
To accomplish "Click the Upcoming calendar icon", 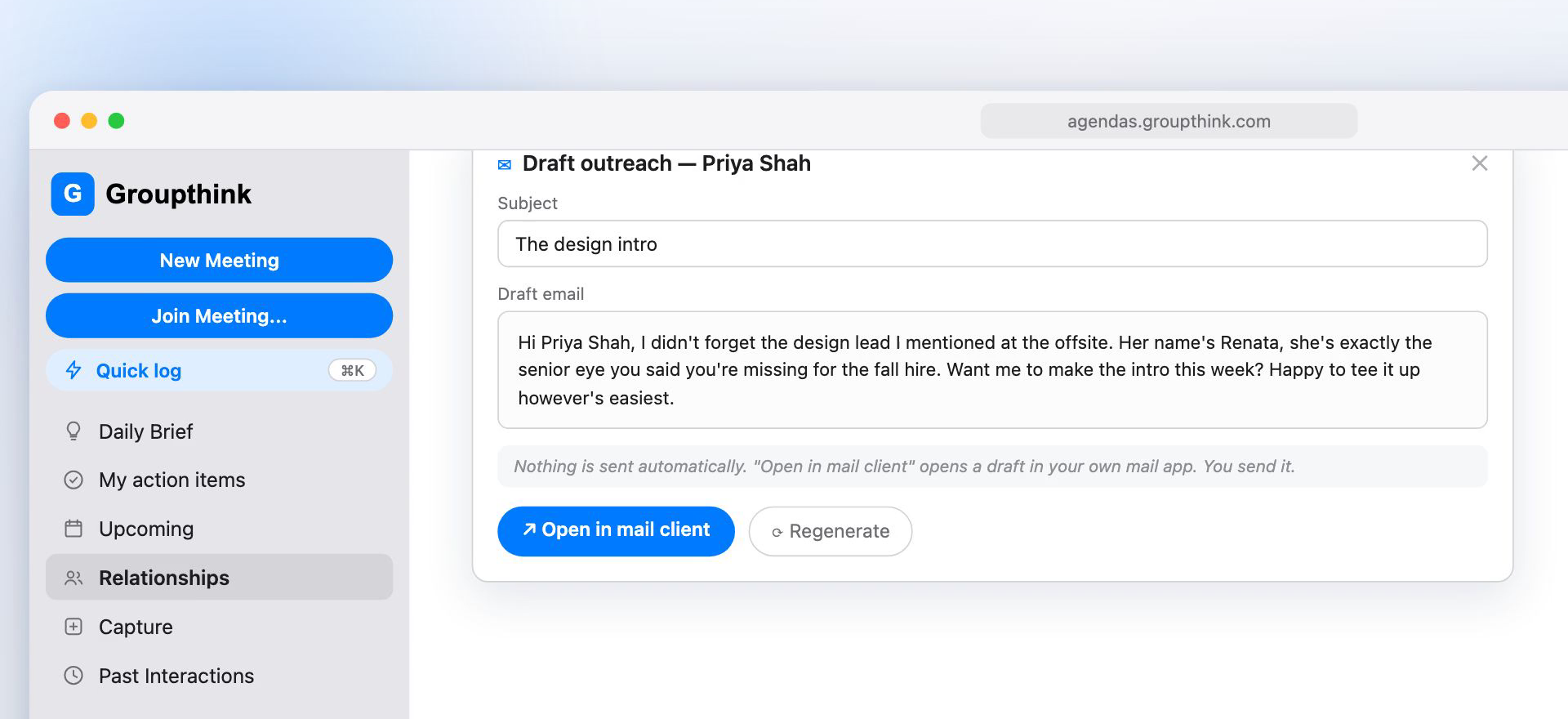I will (73, 529).
